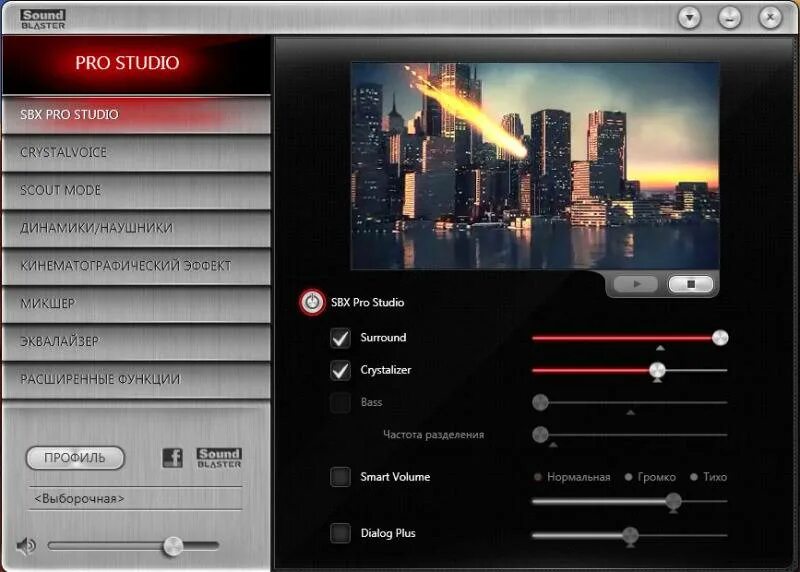Screen dimensions: 800x572
Task: Click the Sound Blaster logo beside Facebook
Action: coord(219,458)
